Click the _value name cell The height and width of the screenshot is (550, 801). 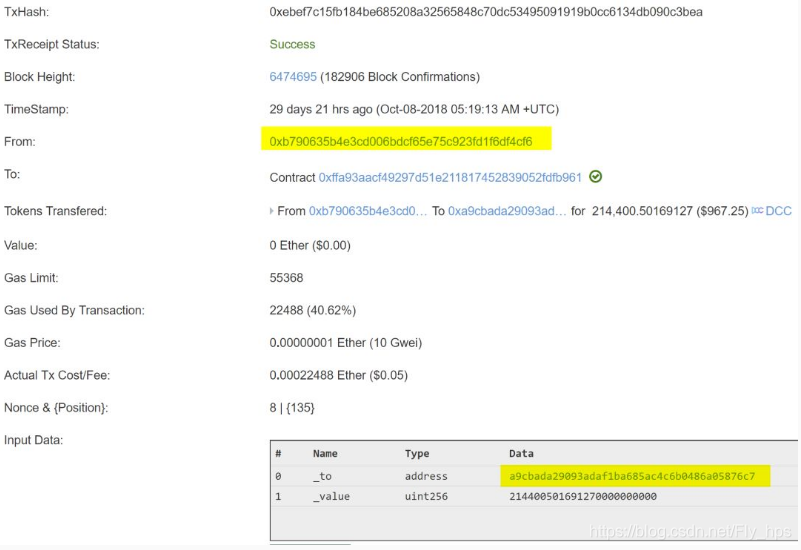332,496
